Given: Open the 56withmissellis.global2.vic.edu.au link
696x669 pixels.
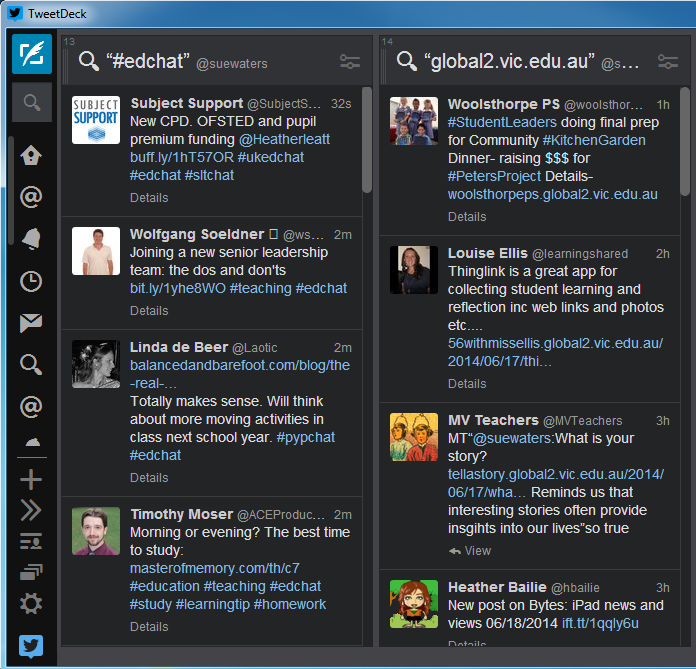Looking at the screenshot, I should click(555, 352).
